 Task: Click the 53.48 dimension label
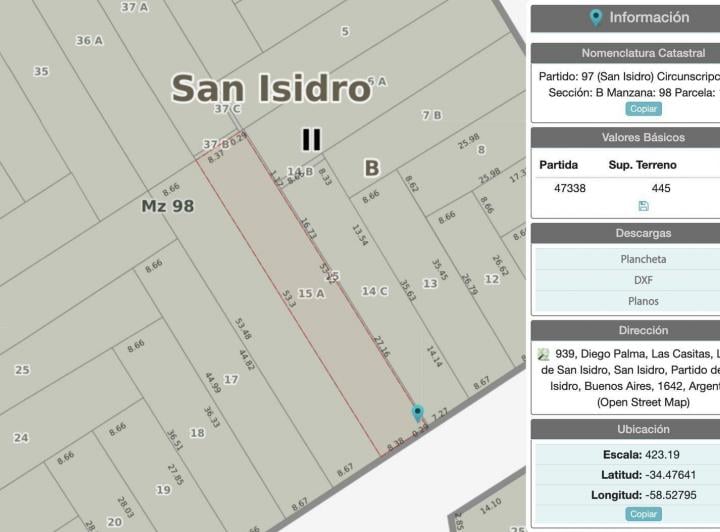tap(243, 329)
